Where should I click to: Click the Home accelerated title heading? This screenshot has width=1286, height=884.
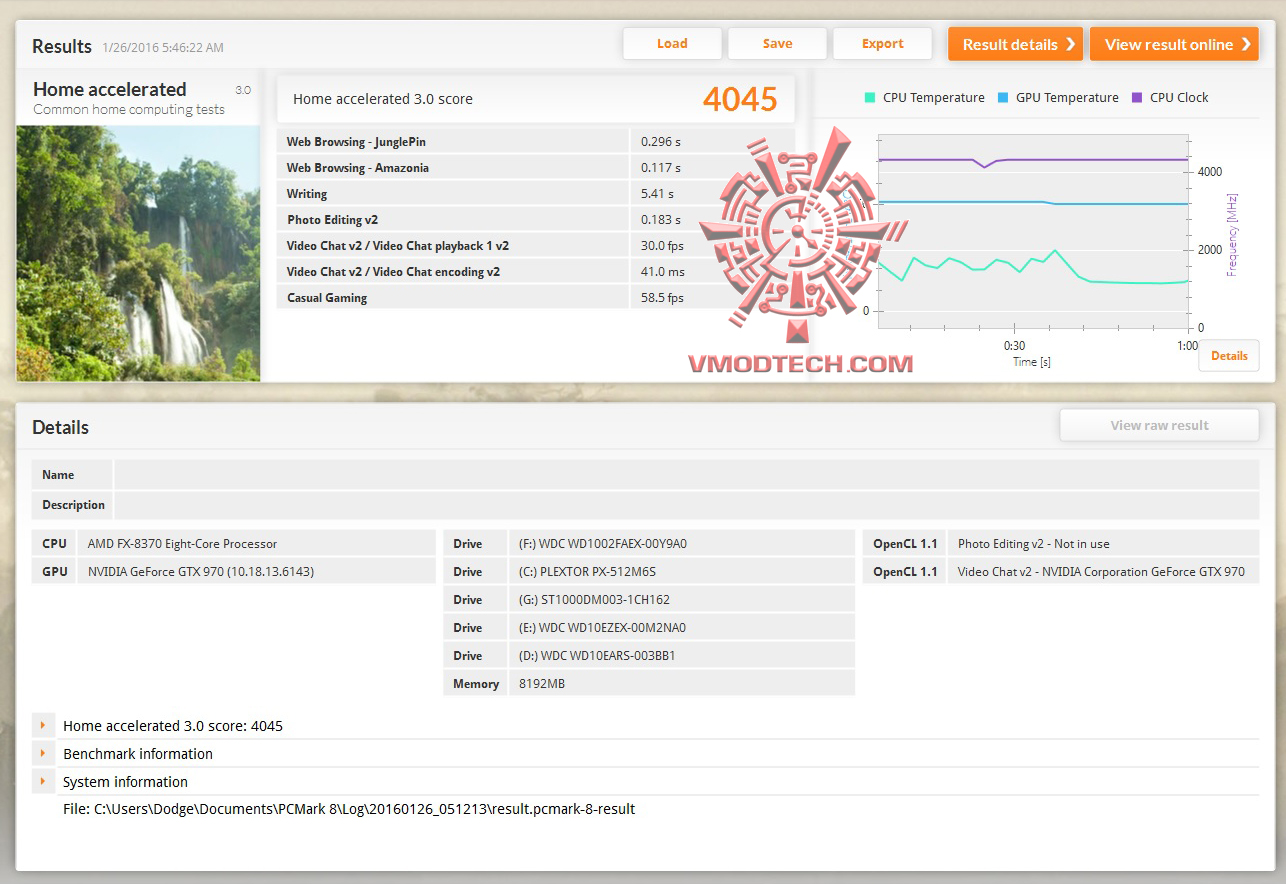click(110, 89)
